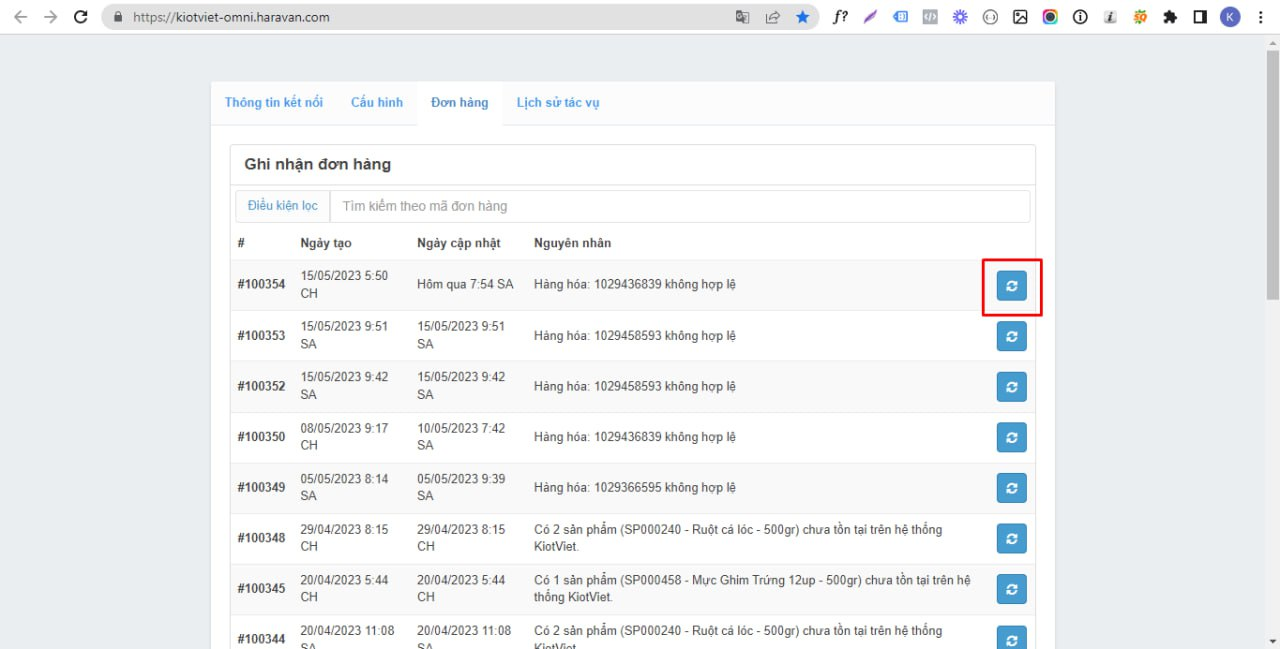1280x649 pixels.
Task: Open the Google Translate page icon
Action: pos(742,17)
